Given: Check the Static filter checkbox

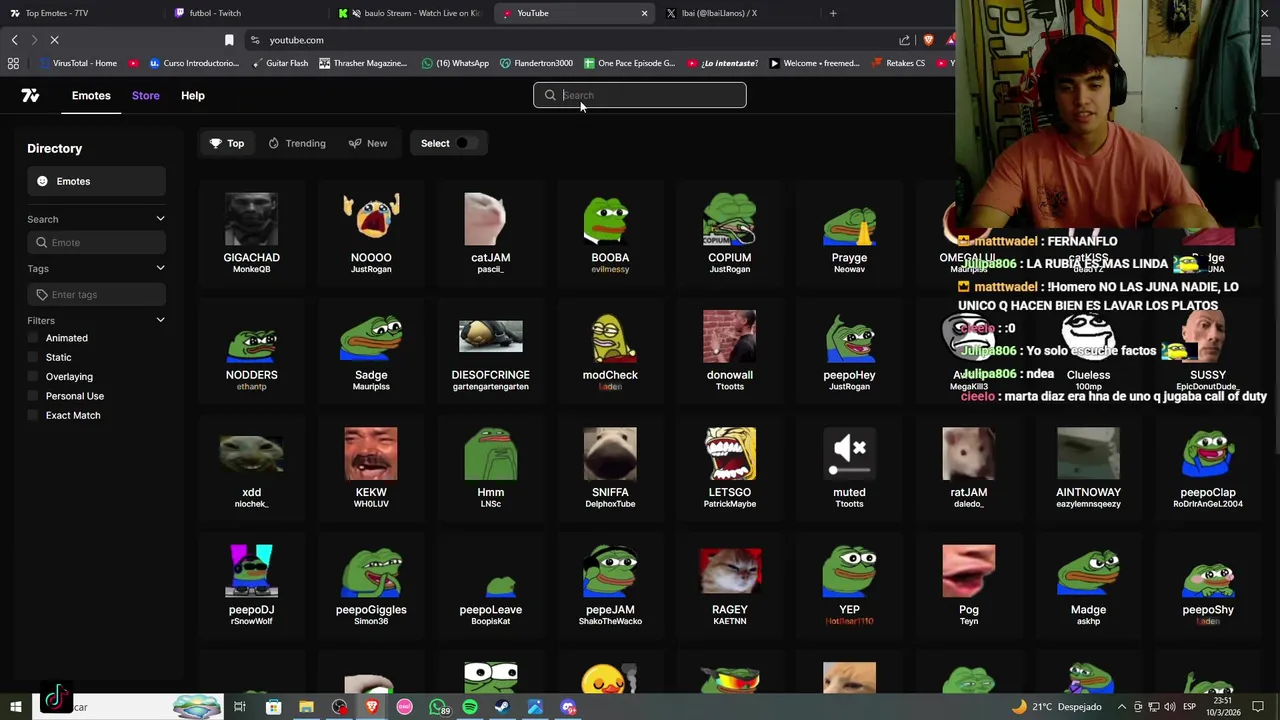Looking at the screenshot, I should point(33,357).
